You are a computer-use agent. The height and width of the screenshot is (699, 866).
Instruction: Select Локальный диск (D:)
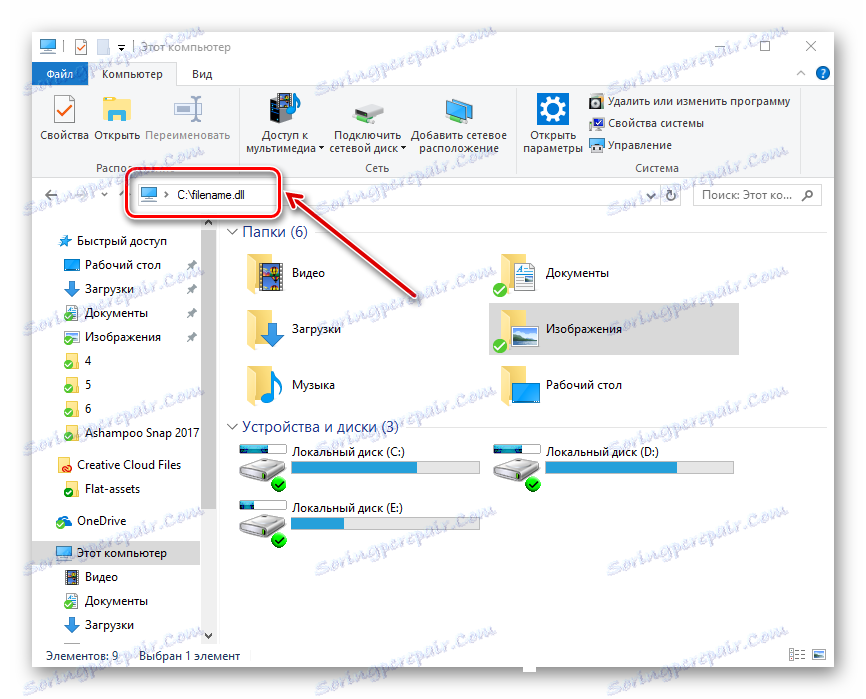(x=614, y=467)
